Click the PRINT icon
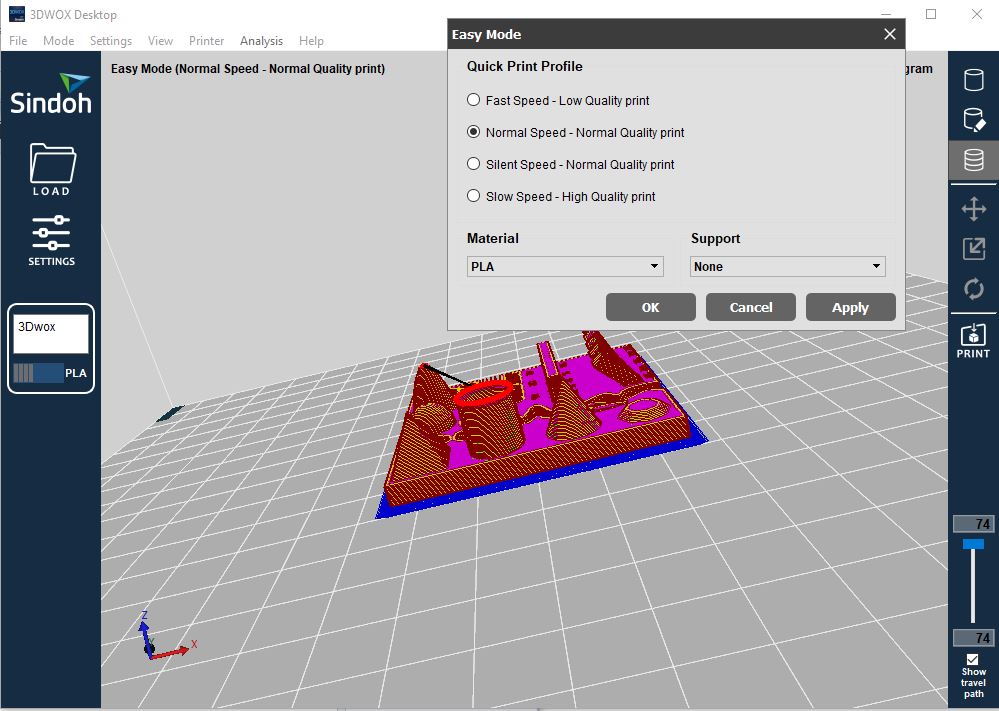Viewport: 999px width, 711px height. pos(973,340)
